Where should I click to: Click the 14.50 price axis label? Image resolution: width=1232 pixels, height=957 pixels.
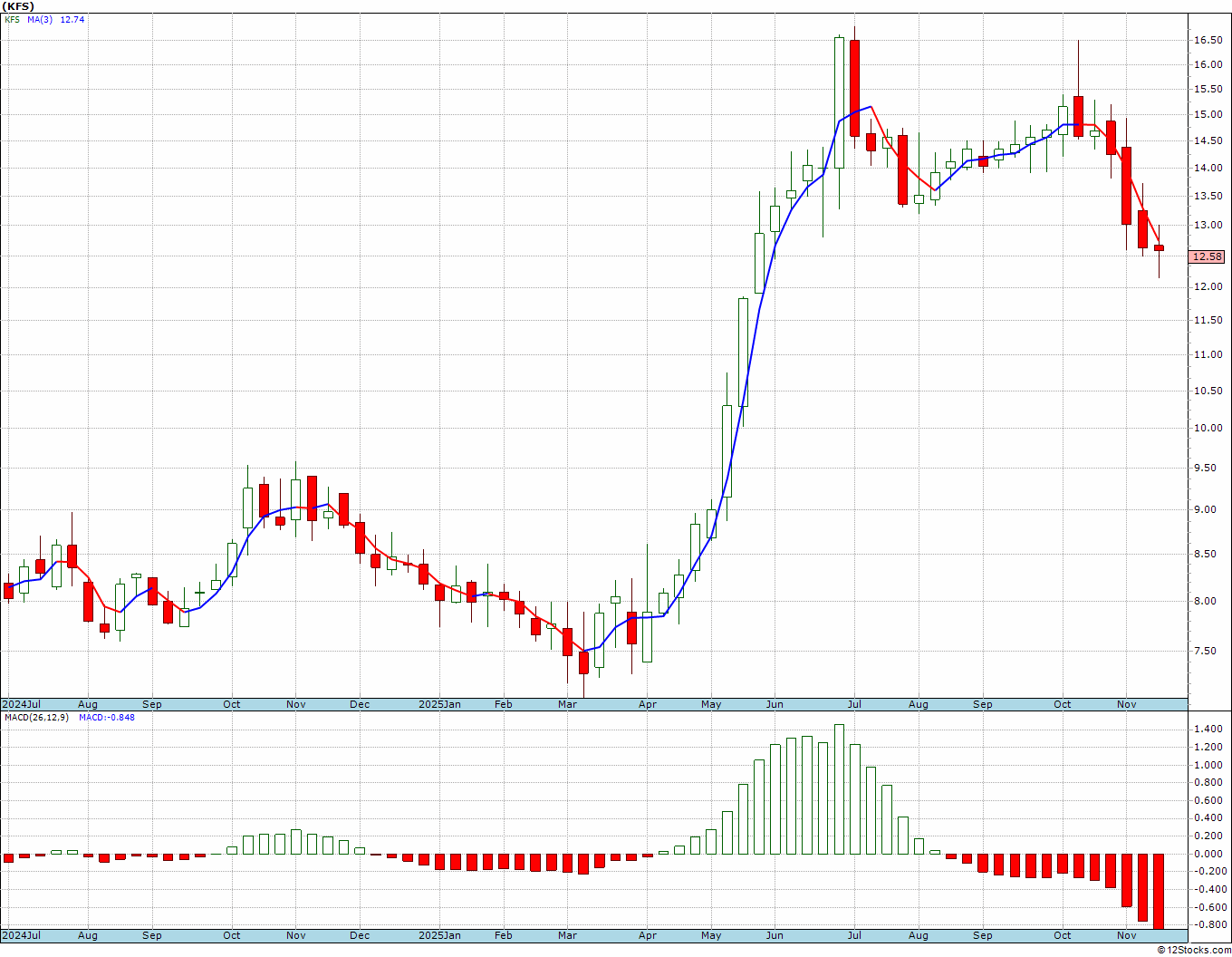pos(1208,140)
